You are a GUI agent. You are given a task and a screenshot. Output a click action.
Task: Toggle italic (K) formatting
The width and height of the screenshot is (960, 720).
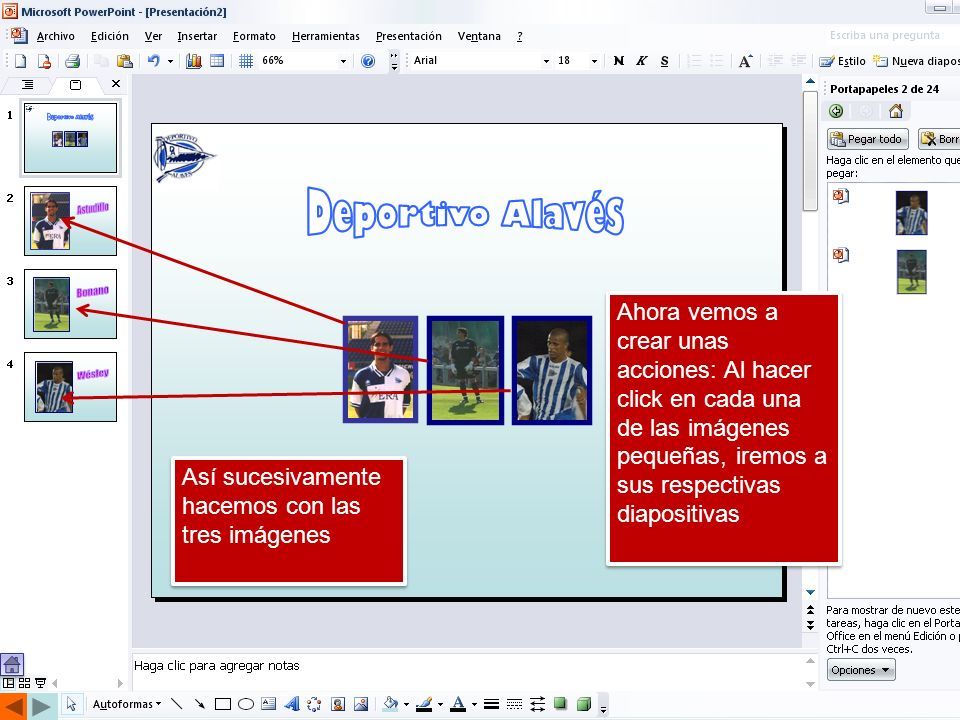642,61
